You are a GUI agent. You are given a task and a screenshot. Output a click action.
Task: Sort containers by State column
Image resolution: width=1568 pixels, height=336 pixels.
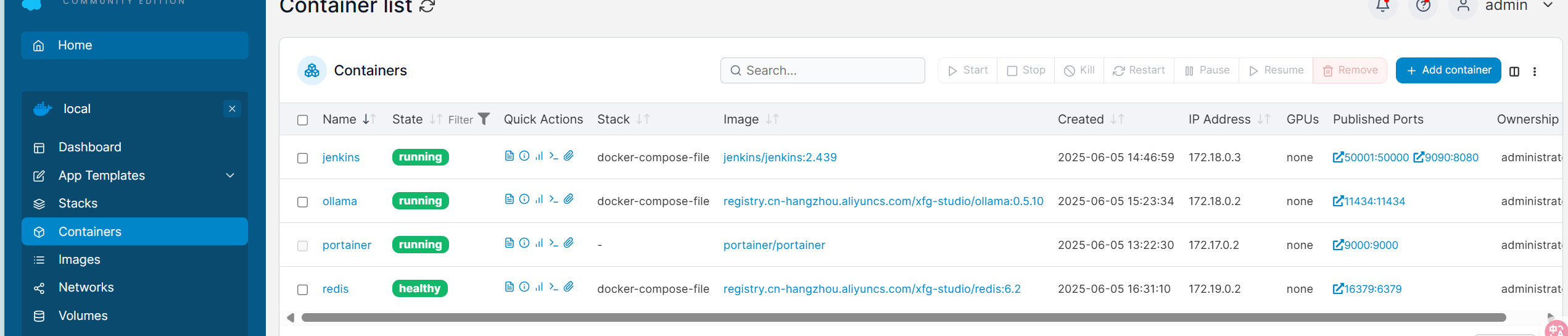[x=417, y=119]
